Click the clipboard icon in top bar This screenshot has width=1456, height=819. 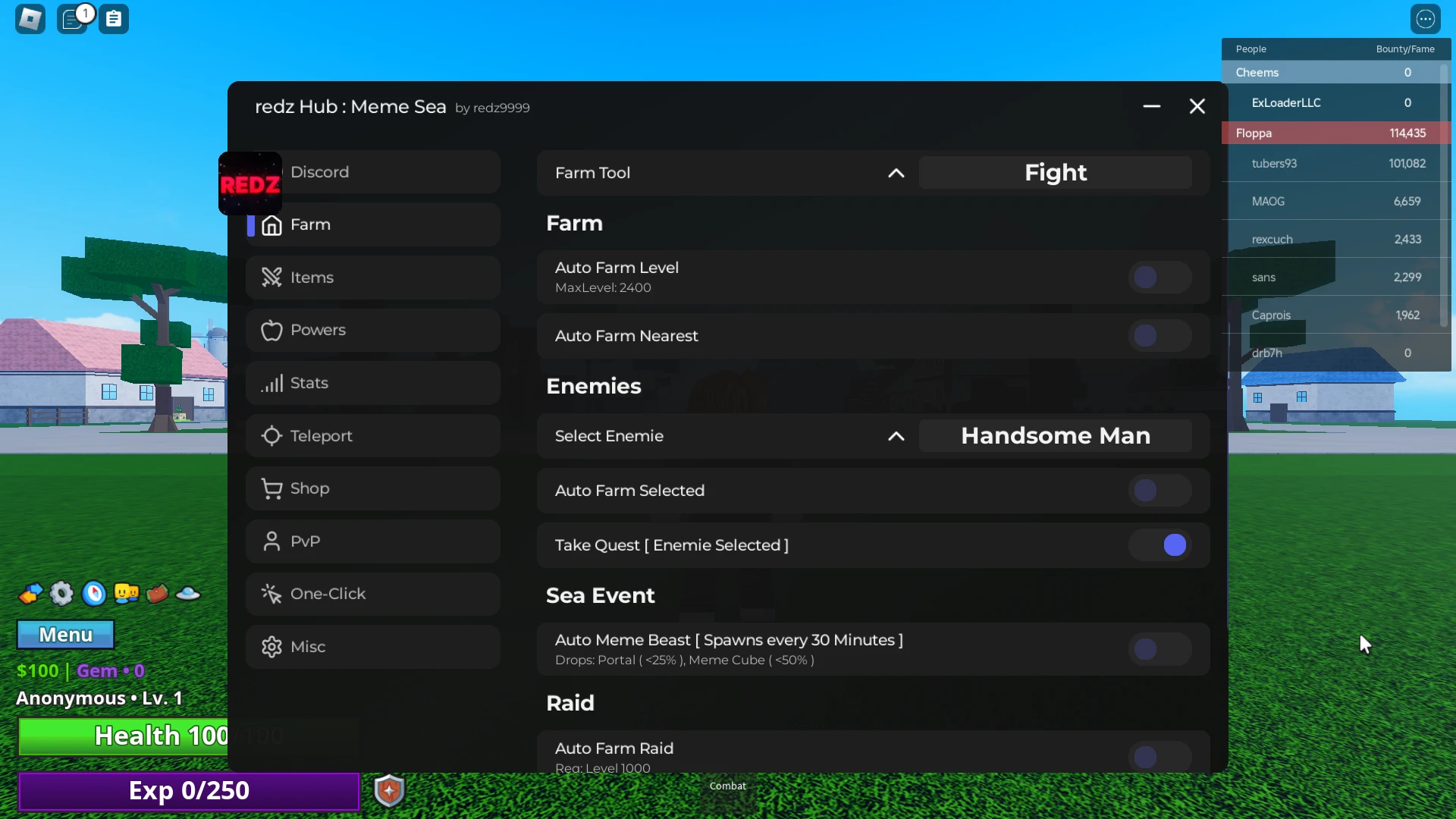tap(114, 19)
